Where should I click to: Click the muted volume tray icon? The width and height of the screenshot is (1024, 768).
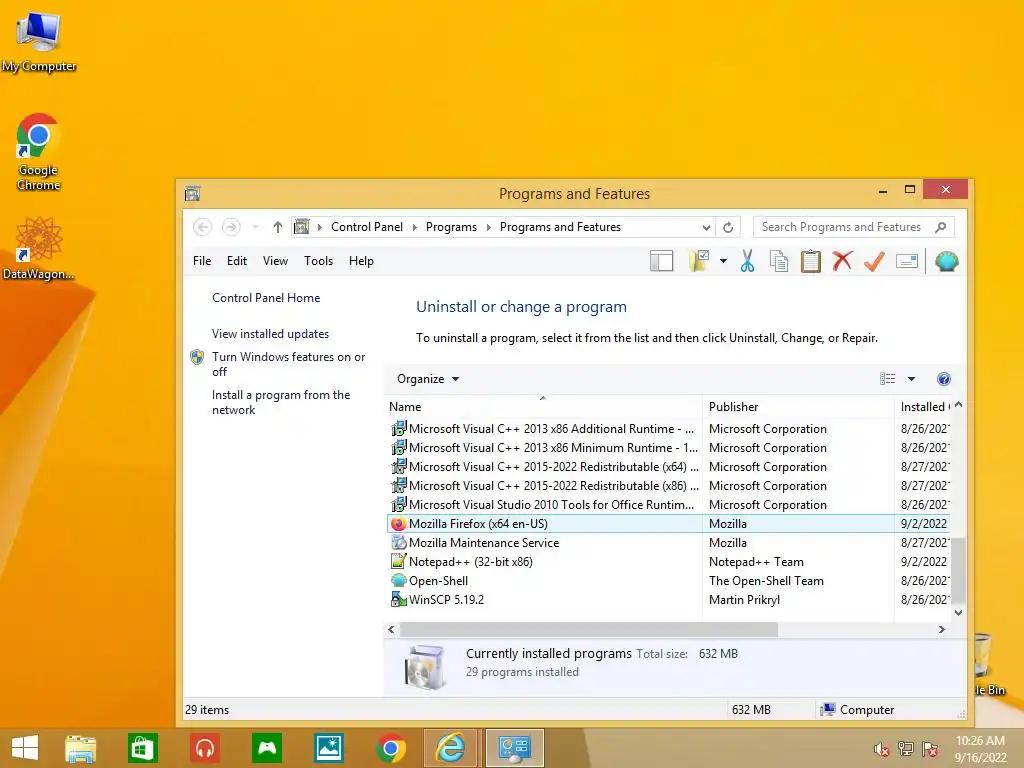[882, 748]
